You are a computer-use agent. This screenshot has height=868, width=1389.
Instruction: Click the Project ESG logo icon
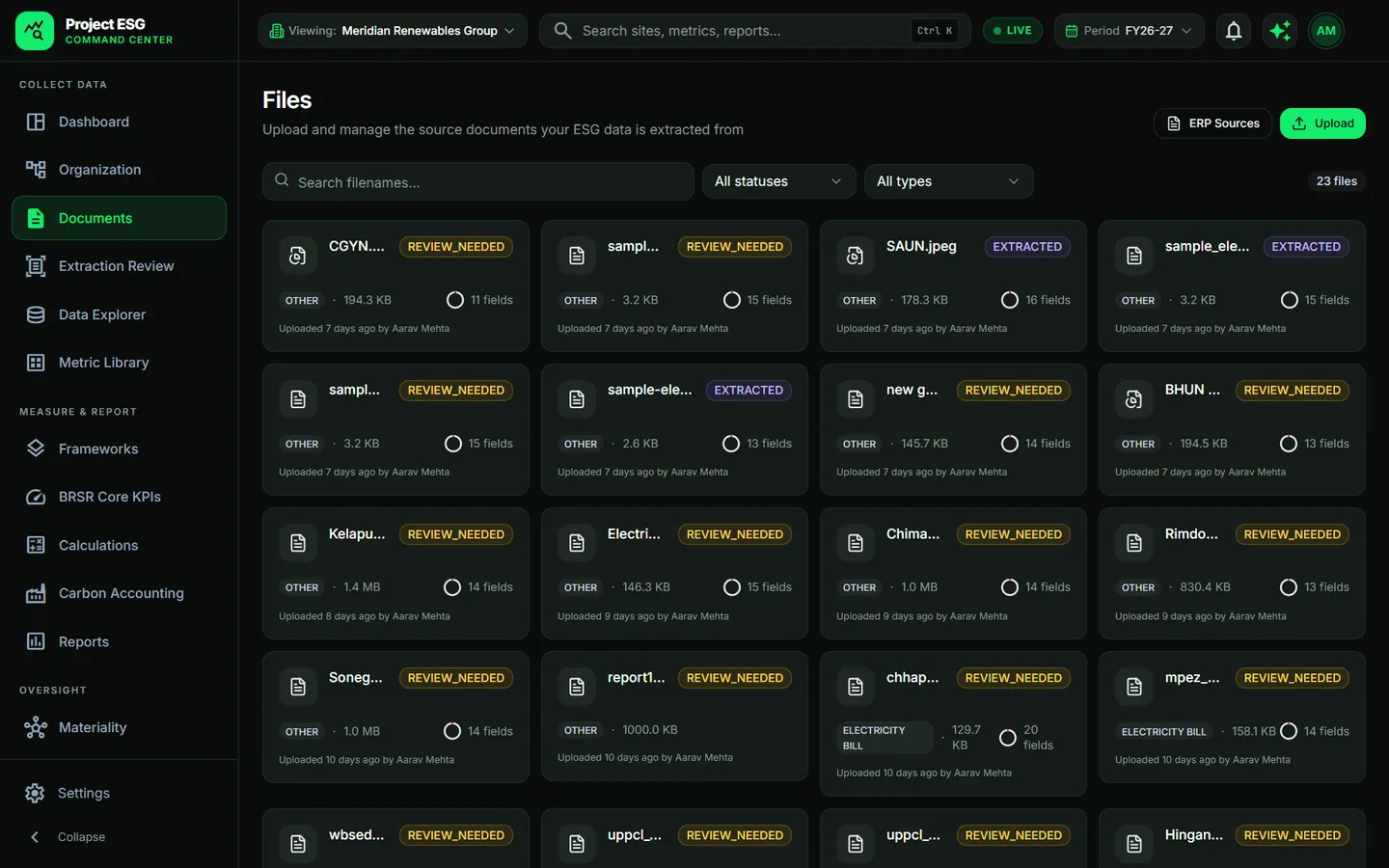click(x=35, y=31)
